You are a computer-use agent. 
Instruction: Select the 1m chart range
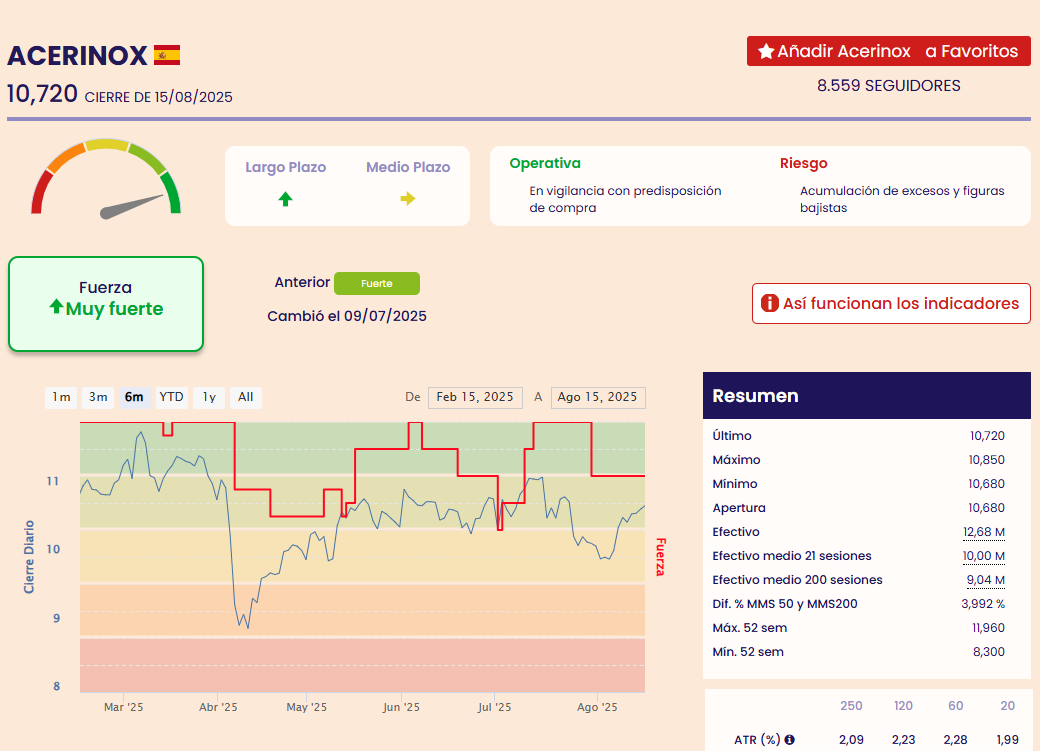61,397
